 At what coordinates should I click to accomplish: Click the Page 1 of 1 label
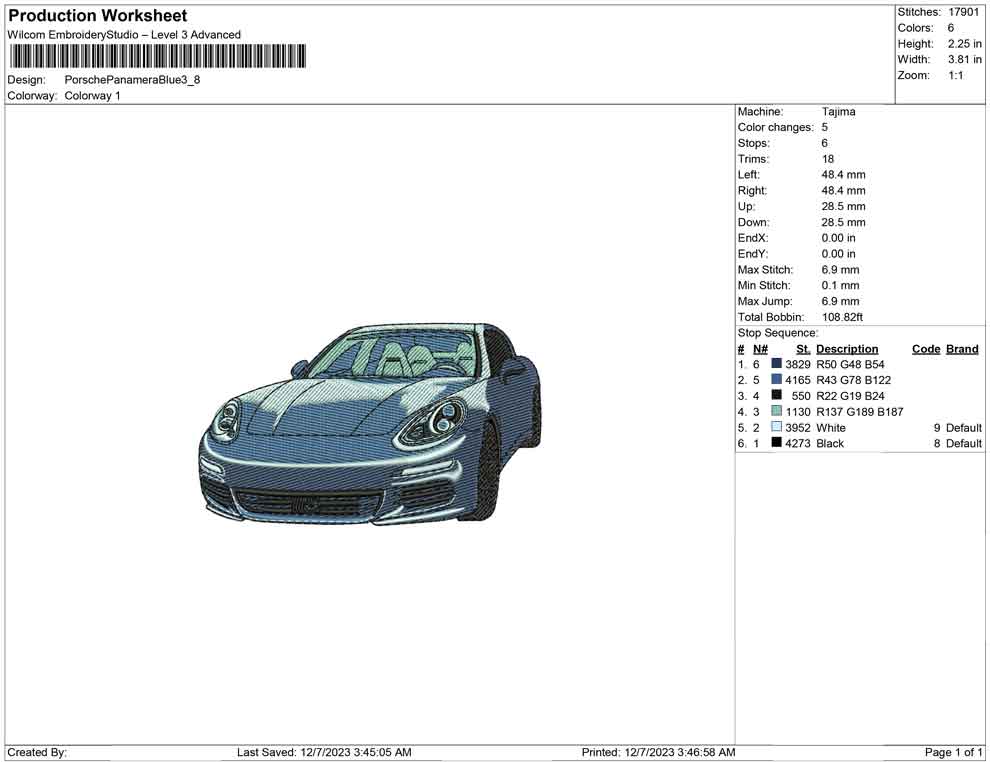click(x=951, y=752)
